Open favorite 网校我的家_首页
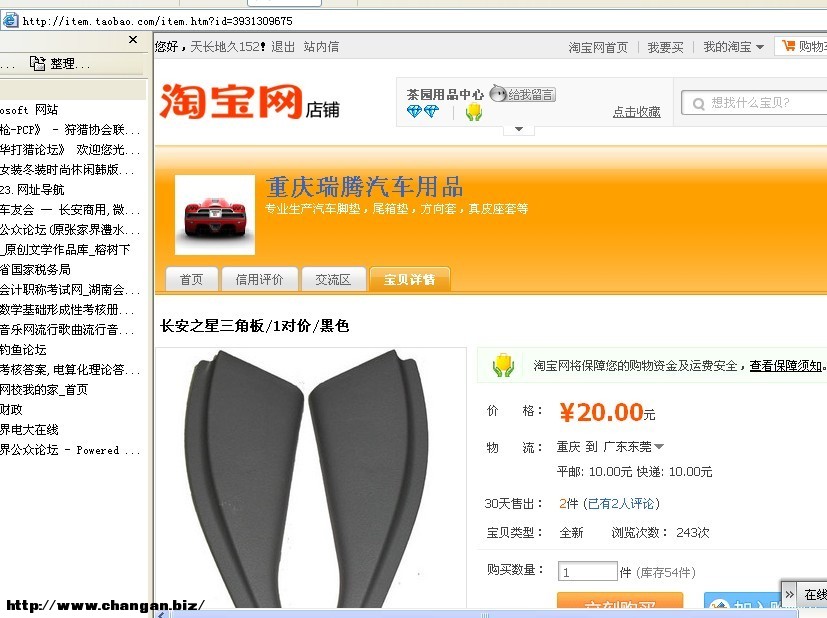This screenshot has width=827, height=618. click(x=44, y=390)
